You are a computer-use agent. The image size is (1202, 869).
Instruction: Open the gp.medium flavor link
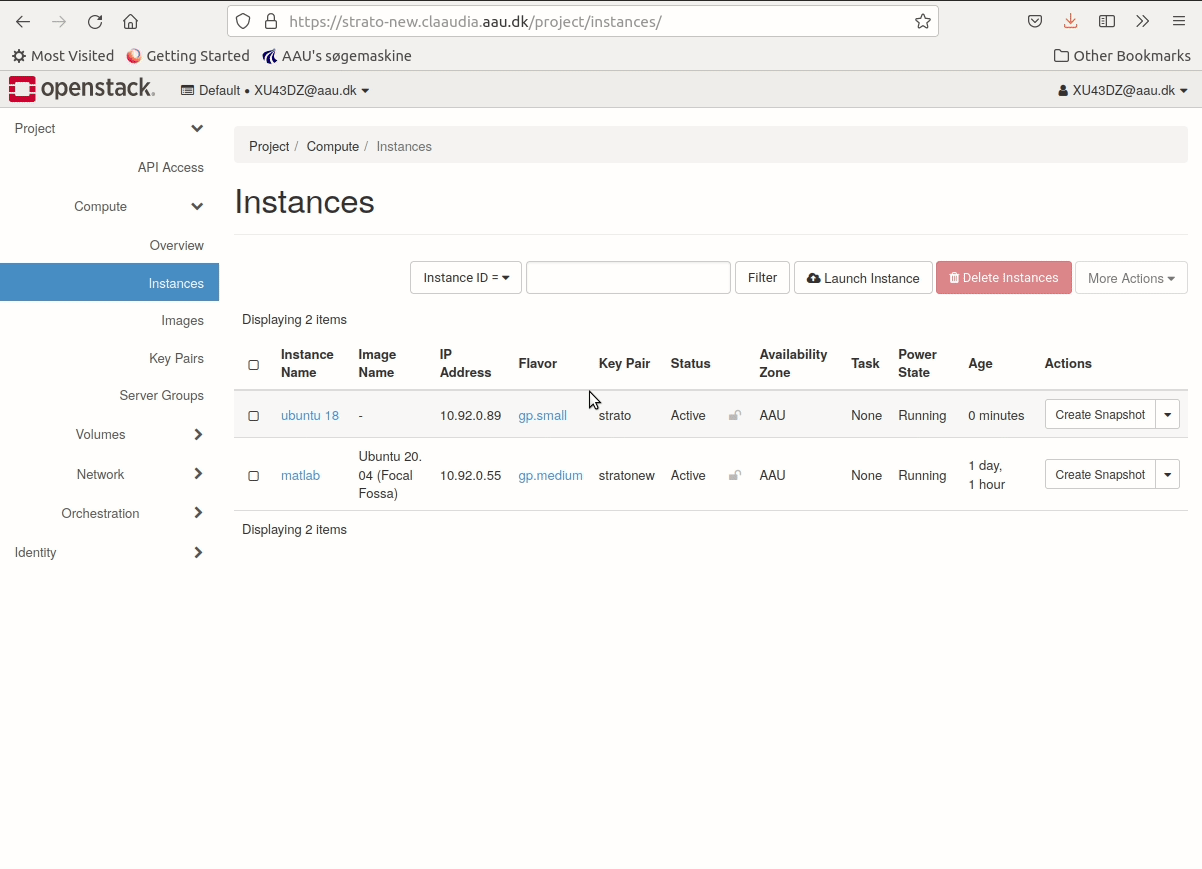(x=550, y=475)
